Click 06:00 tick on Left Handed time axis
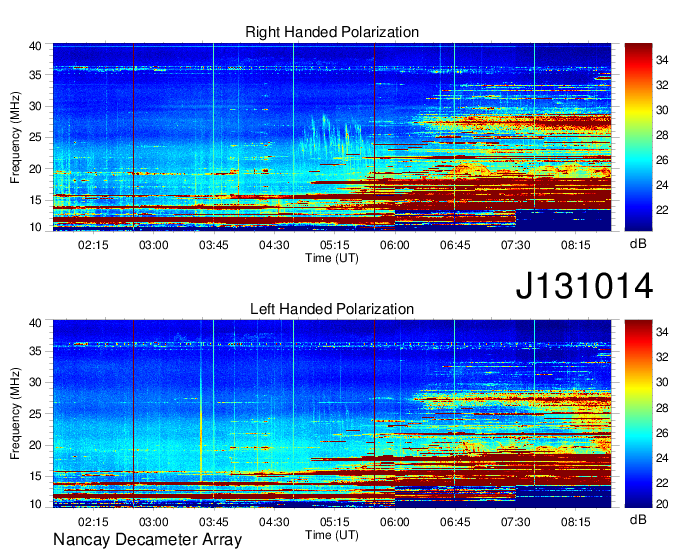This screenshot has height=552, width=680. [x=395, y=522]
